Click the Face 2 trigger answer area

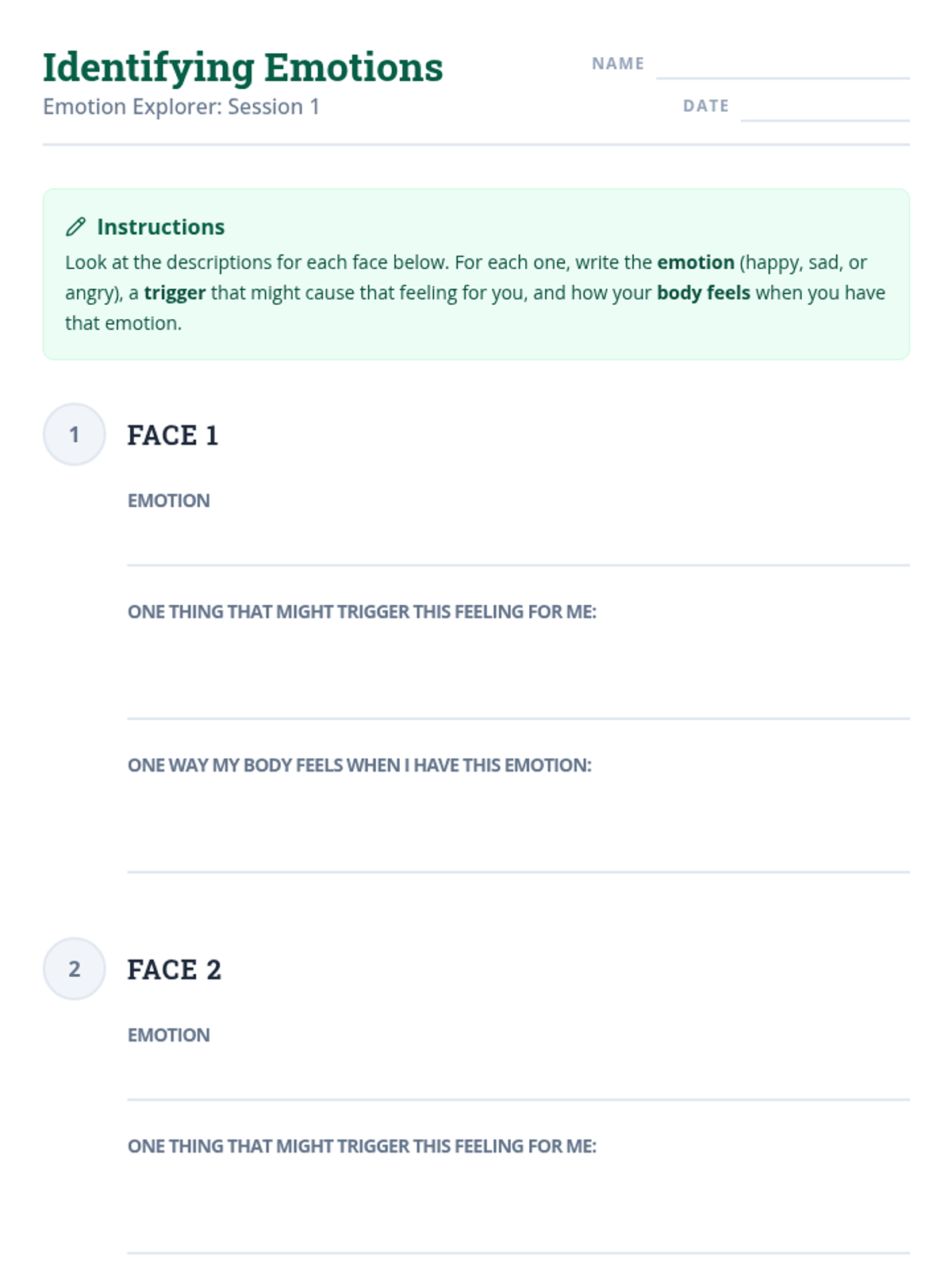(x=518, y=1209)
